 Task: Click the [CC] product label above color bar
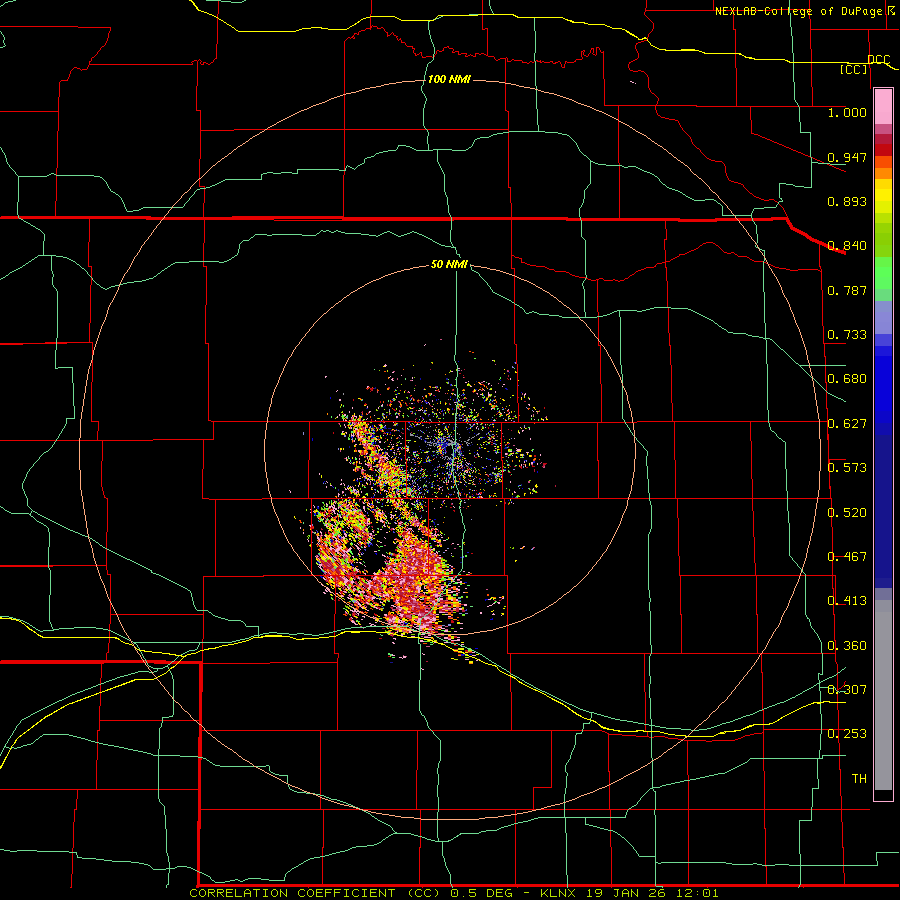point(853,69)
